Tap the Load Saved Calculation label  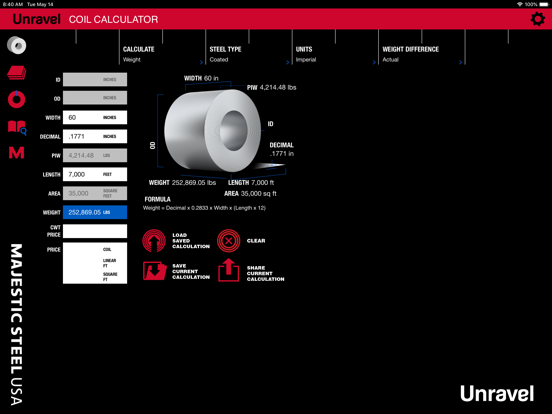[x=191, y=241]
